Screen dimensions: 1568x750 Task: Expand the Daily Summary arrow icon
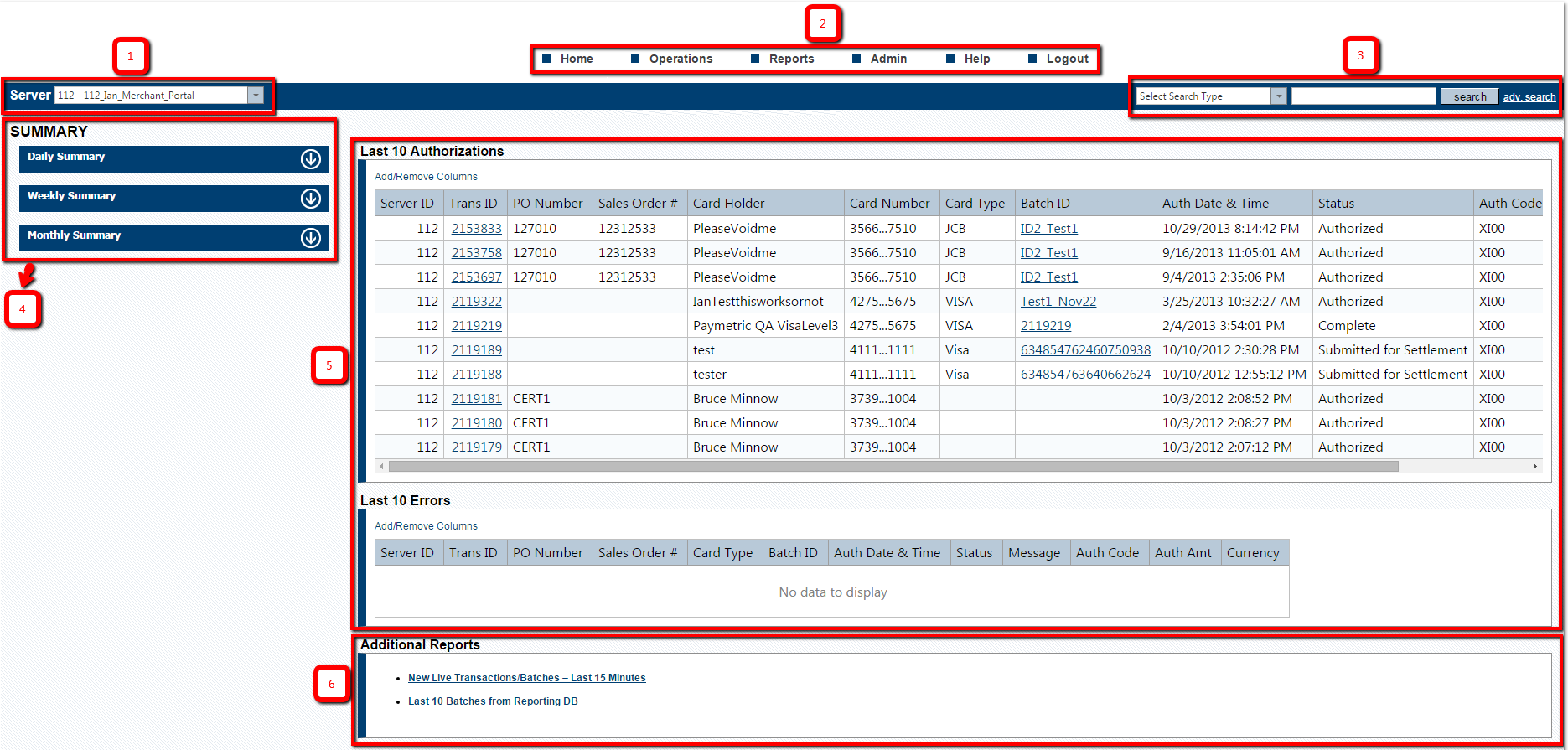[310, 159]
